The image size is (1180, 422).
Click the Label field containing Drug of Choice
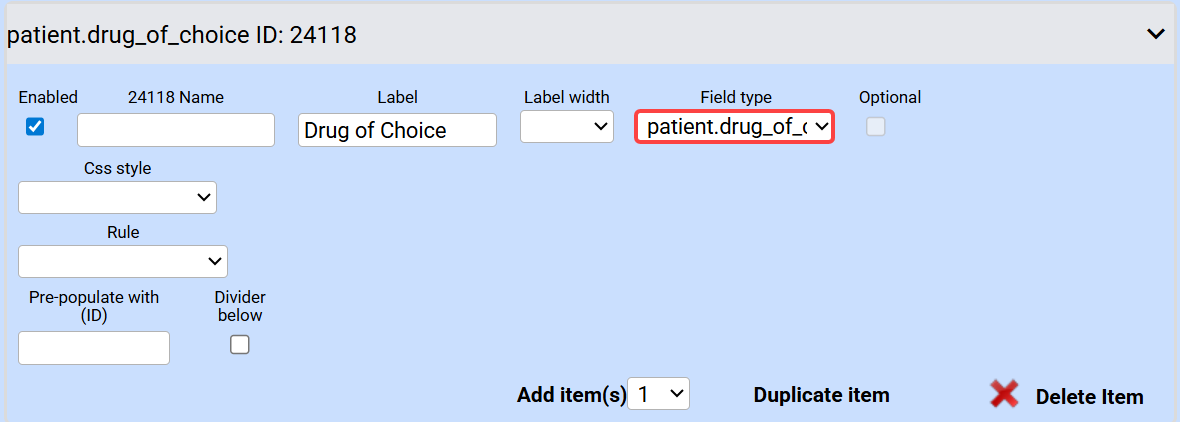pos(397,130)
